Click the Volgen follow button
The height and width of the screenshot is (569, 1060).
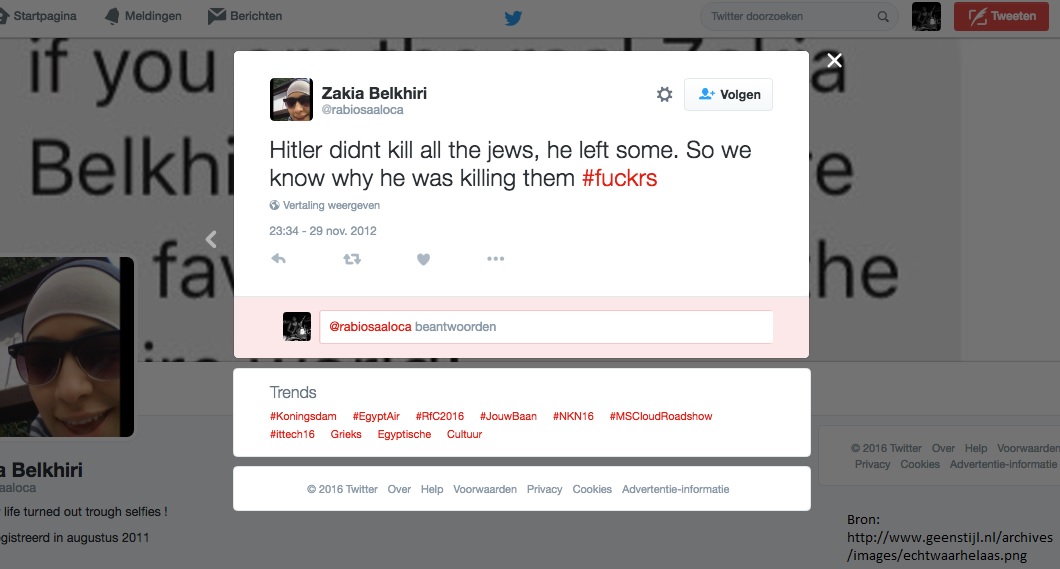point(728,95)
